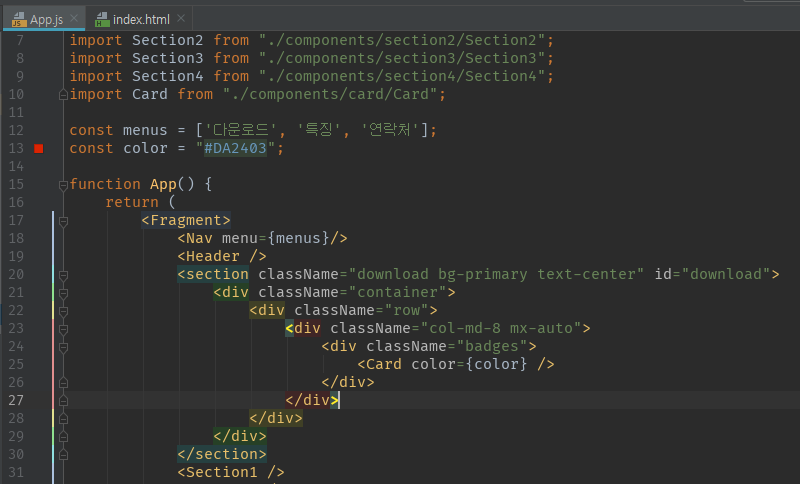This screenshot has height=484, width=800.
Task: Click the '연락처' string on line 12
Action: [390, 131]
